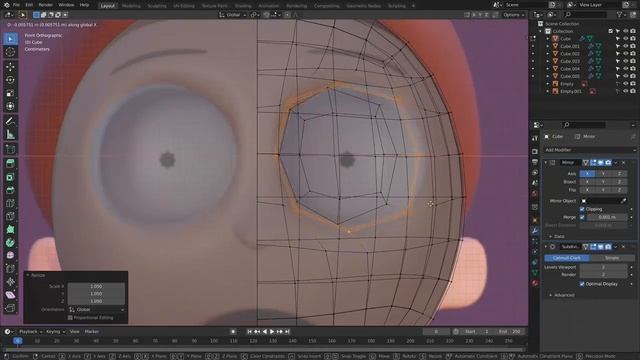Image resolution: width=640 pixels, height=360 pixels.
Task: Select the Select Box tool in toolbar
Action: (10, 39)
